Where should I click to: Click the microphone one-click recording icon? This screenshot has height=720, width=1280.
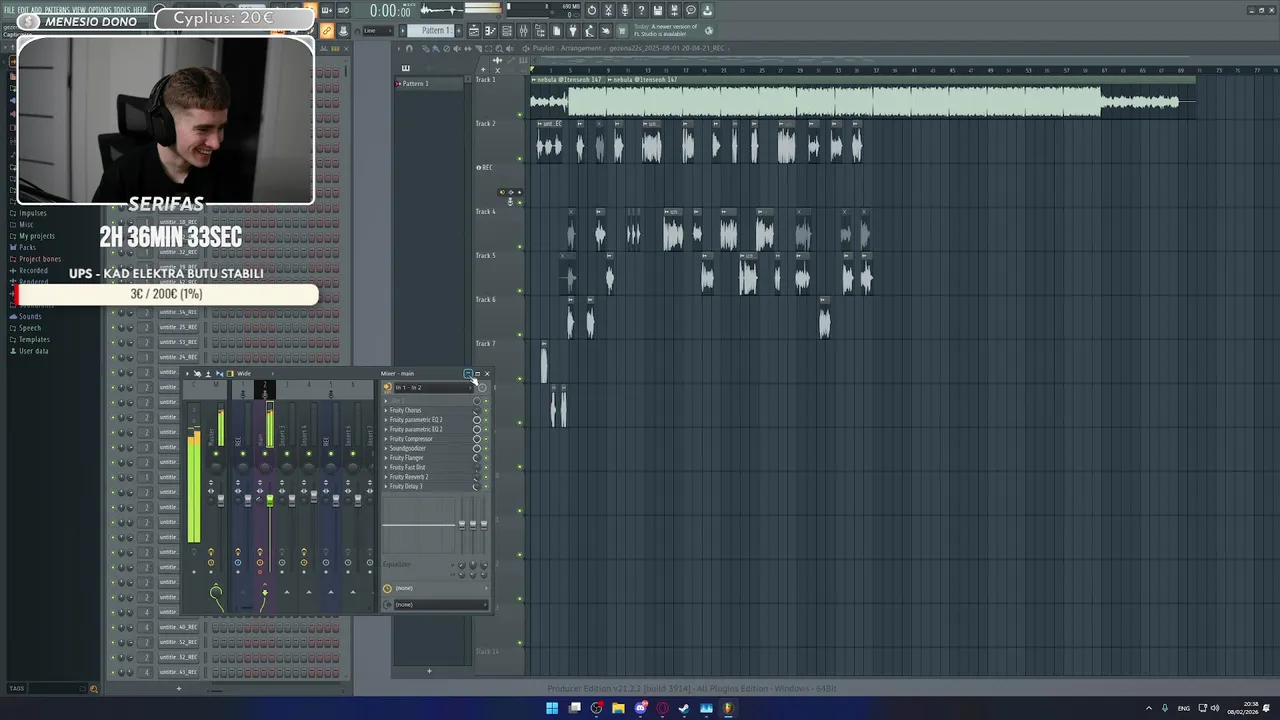click(x=625, y=11)
